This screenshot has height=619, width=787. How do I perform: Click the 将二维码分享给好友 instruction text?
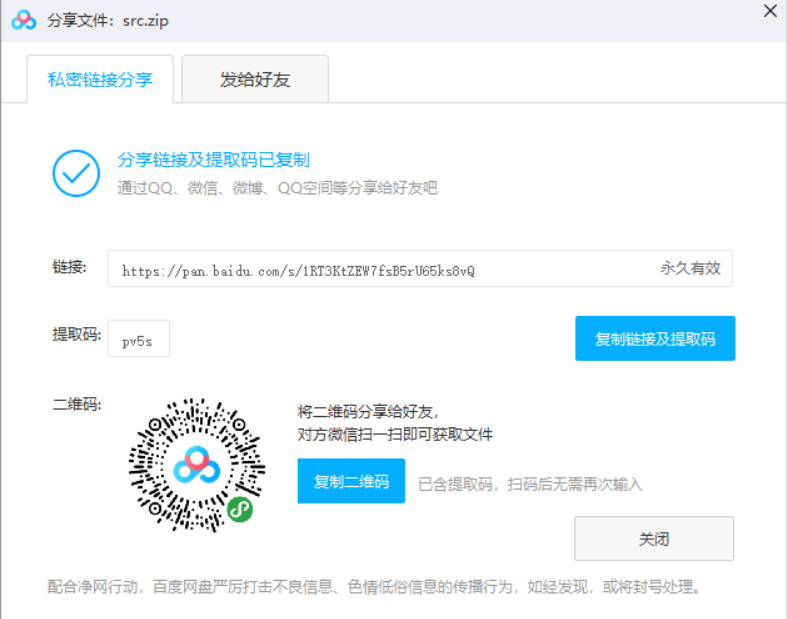click(x=368, y=412)
